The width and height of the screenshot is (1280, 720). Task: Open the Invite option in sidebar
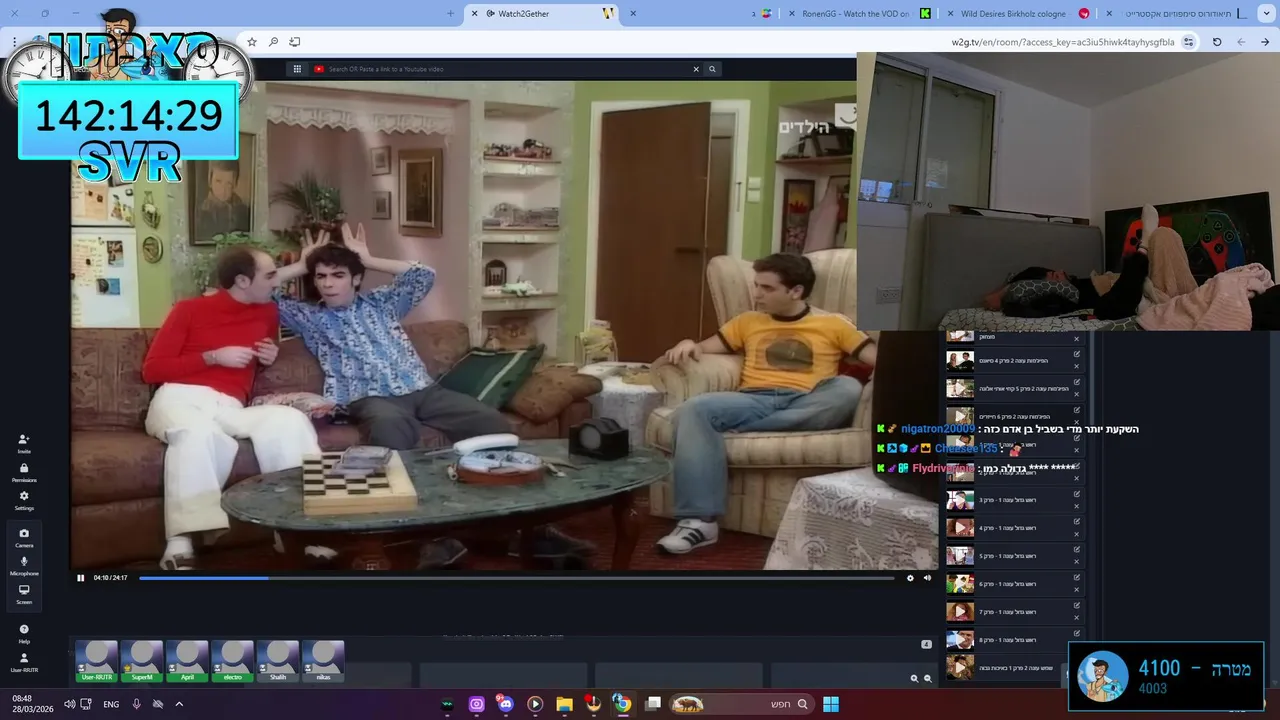pos(24,443)
